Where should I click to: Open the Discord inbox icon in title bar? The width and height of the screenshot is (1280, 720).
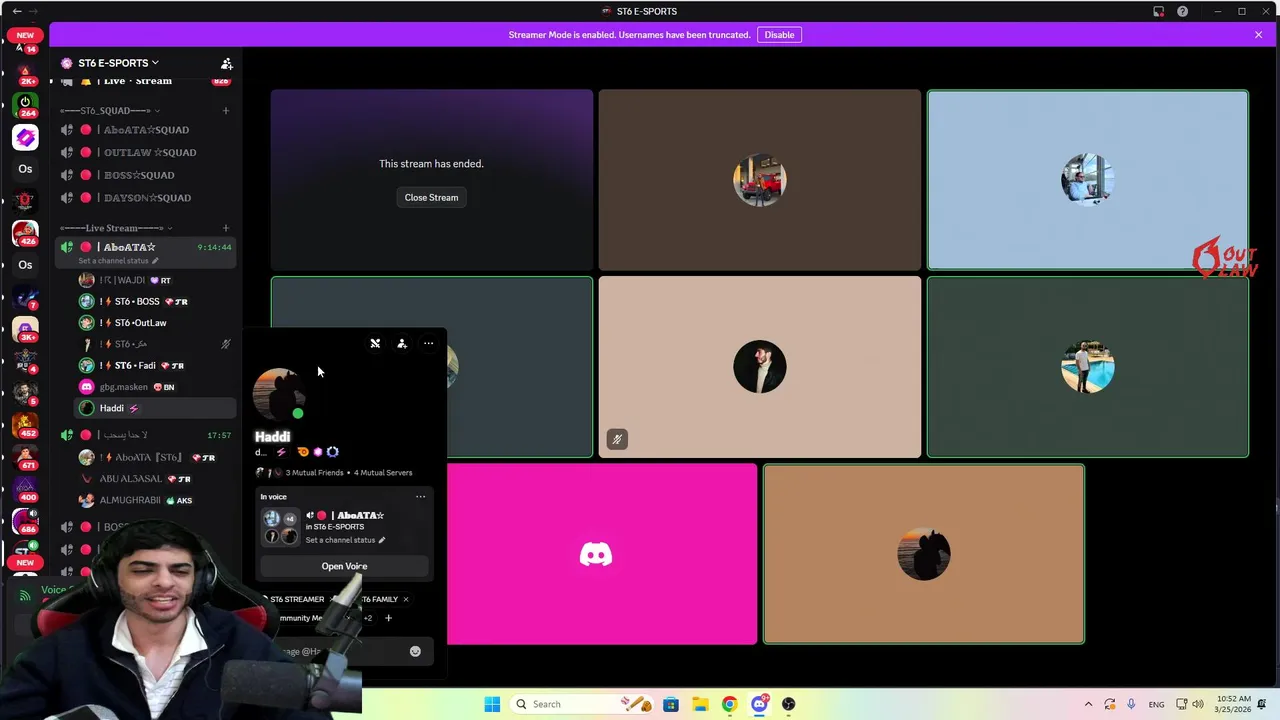1158,11
